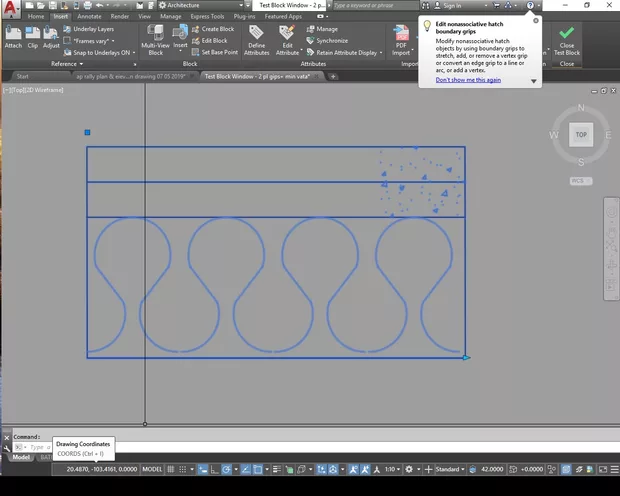Image resolution: width=620 pixels, height=496 pixels.
Task: Click the TOP face of ViewCube
Action: coord(581,134)
